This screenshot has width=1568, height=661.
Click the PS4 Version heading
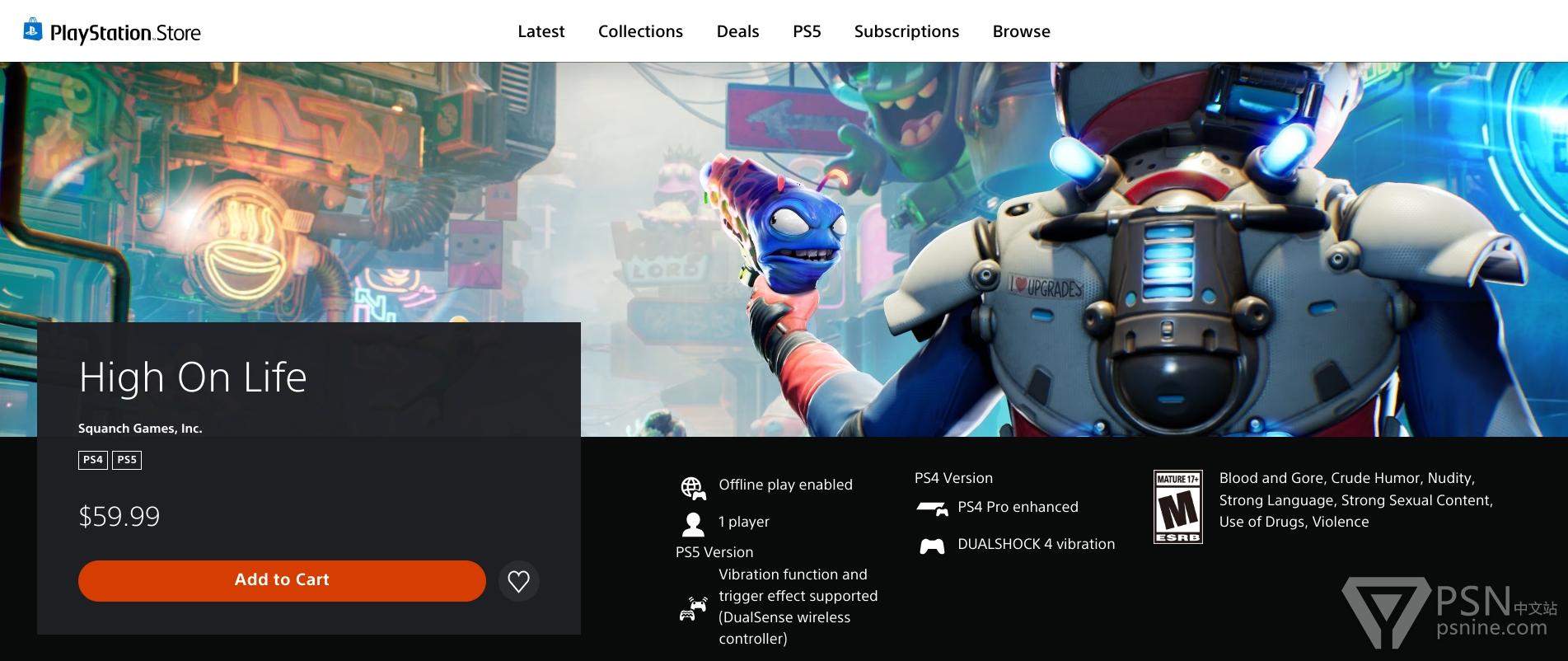(x=953, y=478)
